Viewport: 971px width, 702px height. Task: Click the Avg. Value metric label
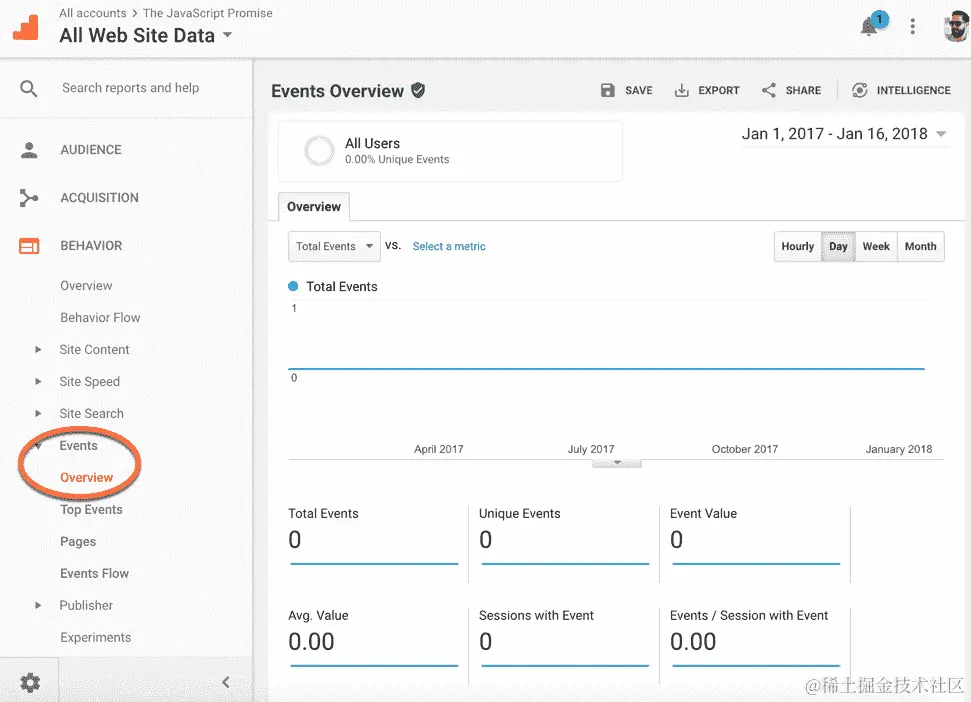click(x=318, y=616)
